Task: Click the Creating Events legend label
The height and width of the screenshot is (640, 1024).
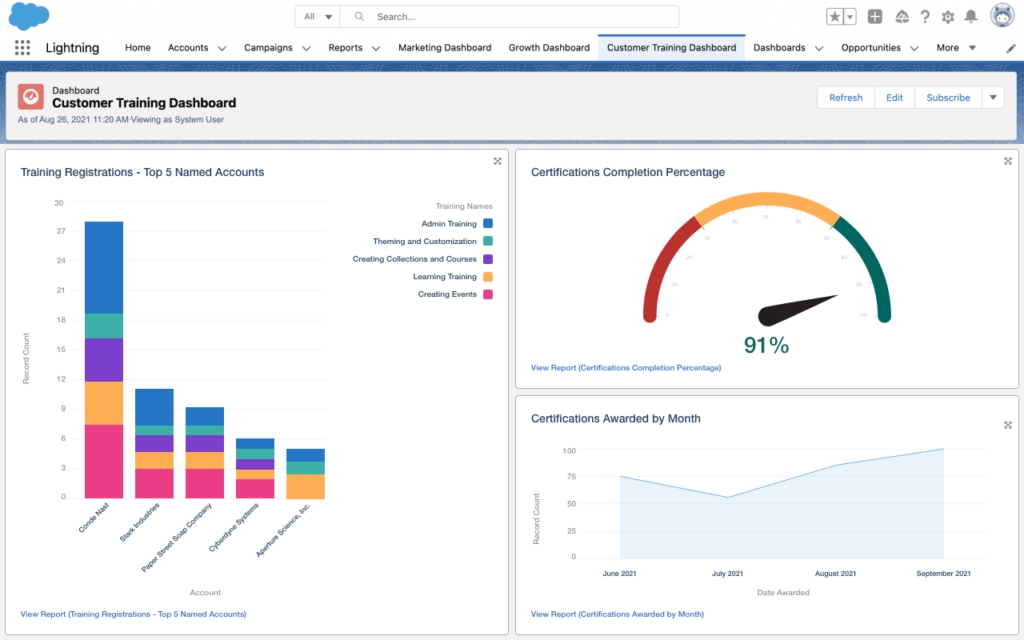Action: pos(447,294)
